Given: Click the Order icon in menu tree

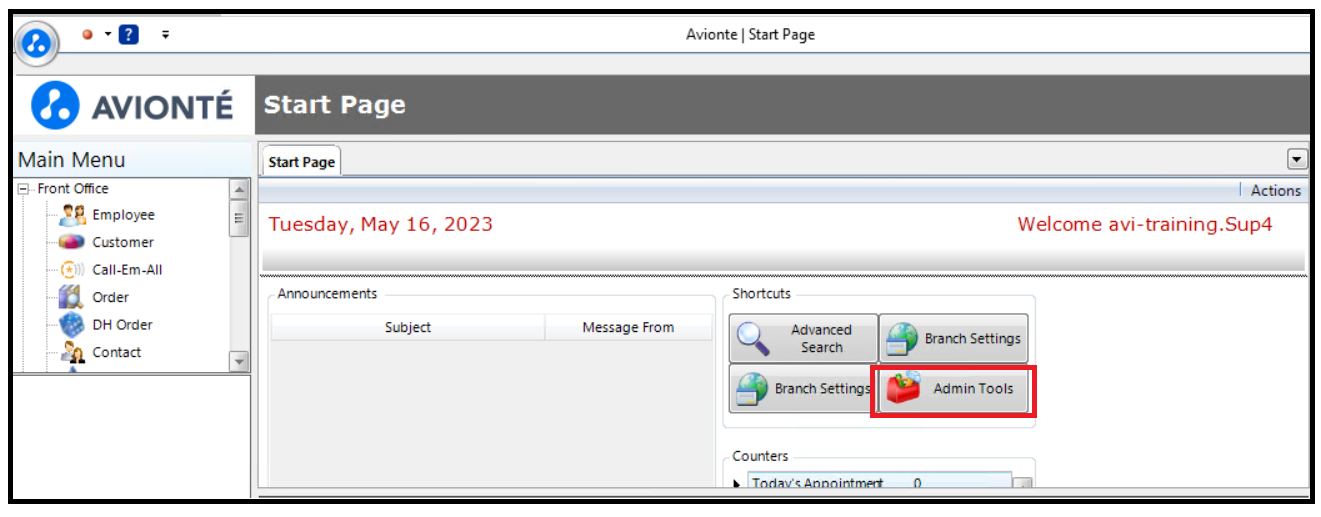Looking at the screenshot, I should coord(72,297).
